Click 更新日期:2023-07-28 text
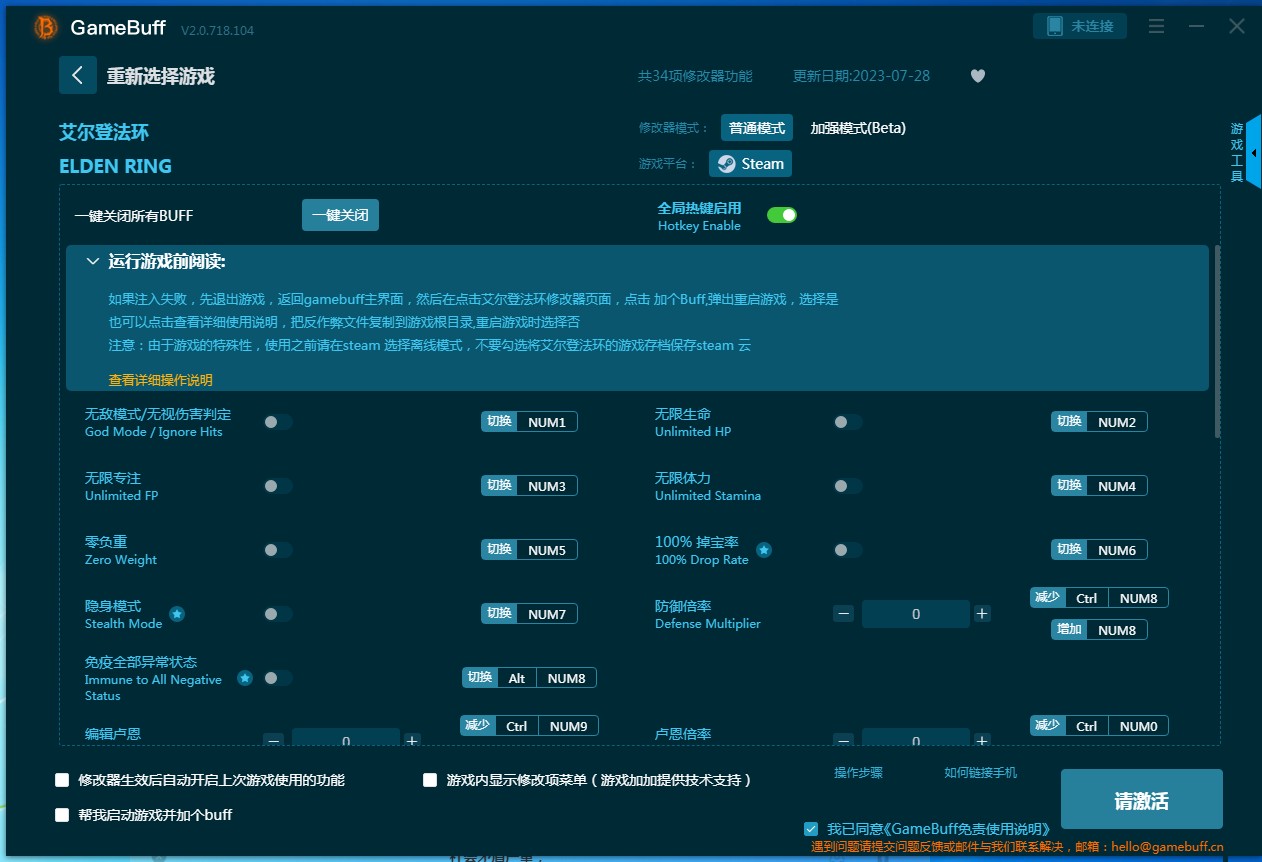Image resolution: width=1262 pixels, height=862 pixels. pos(861,76)
